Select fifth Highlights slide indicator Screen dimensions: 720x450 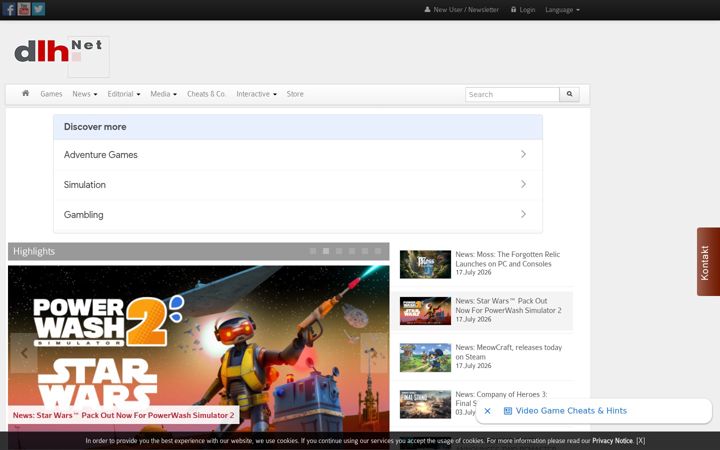coord(365,251)
